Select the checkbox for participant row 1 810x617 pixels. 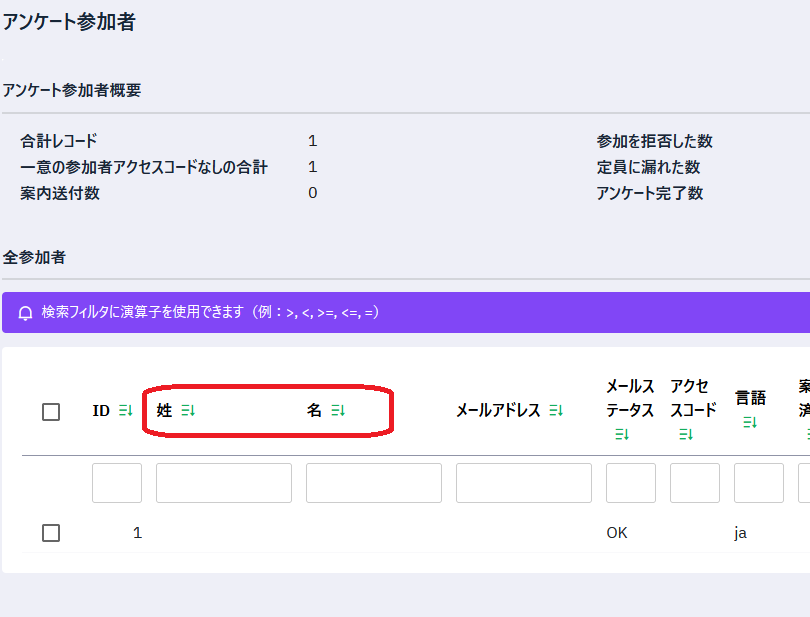coord(51,533)
